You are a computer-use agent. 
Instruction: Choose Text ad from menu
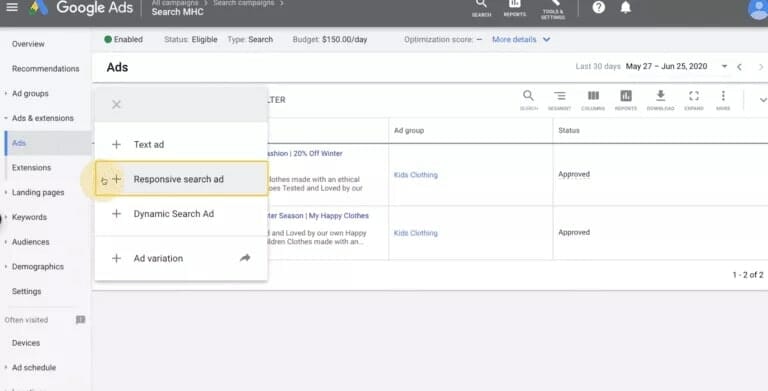pos(181,145)
